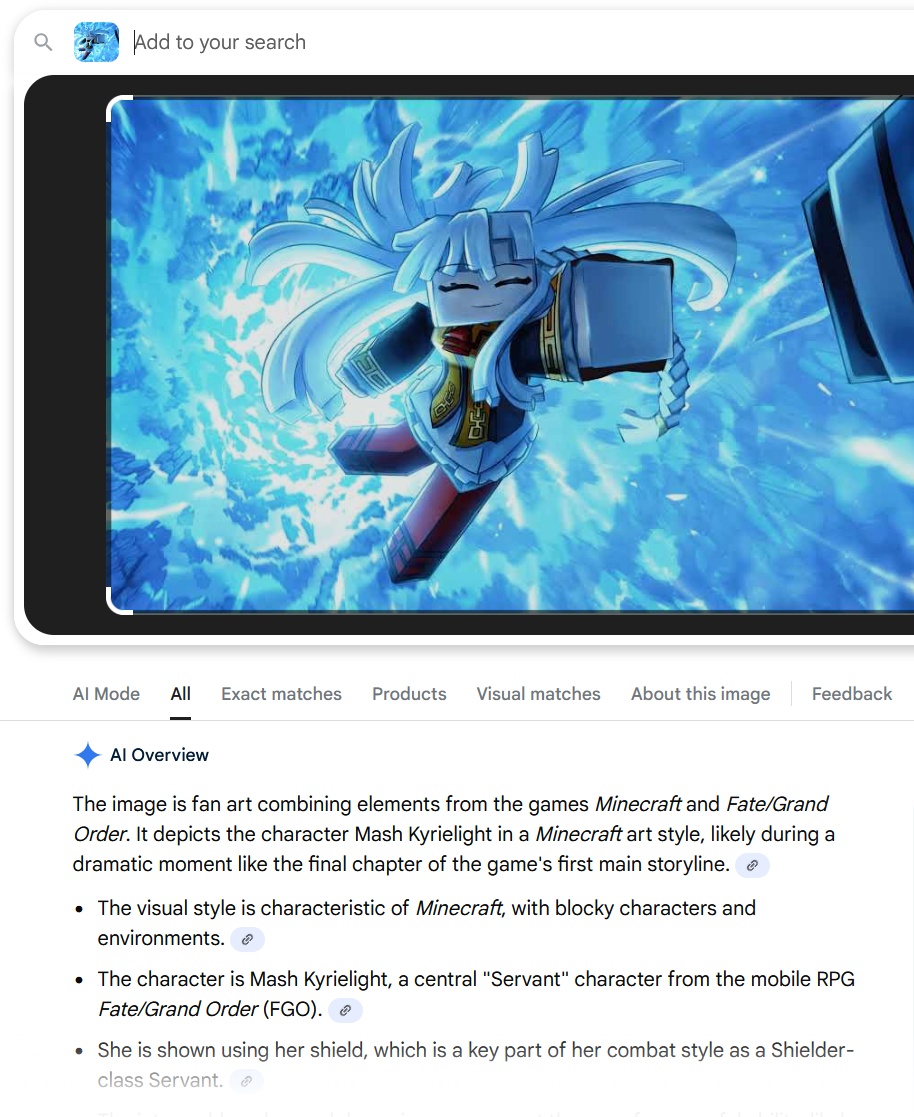Open source link after environments bullet

click(x=247, y=939)
